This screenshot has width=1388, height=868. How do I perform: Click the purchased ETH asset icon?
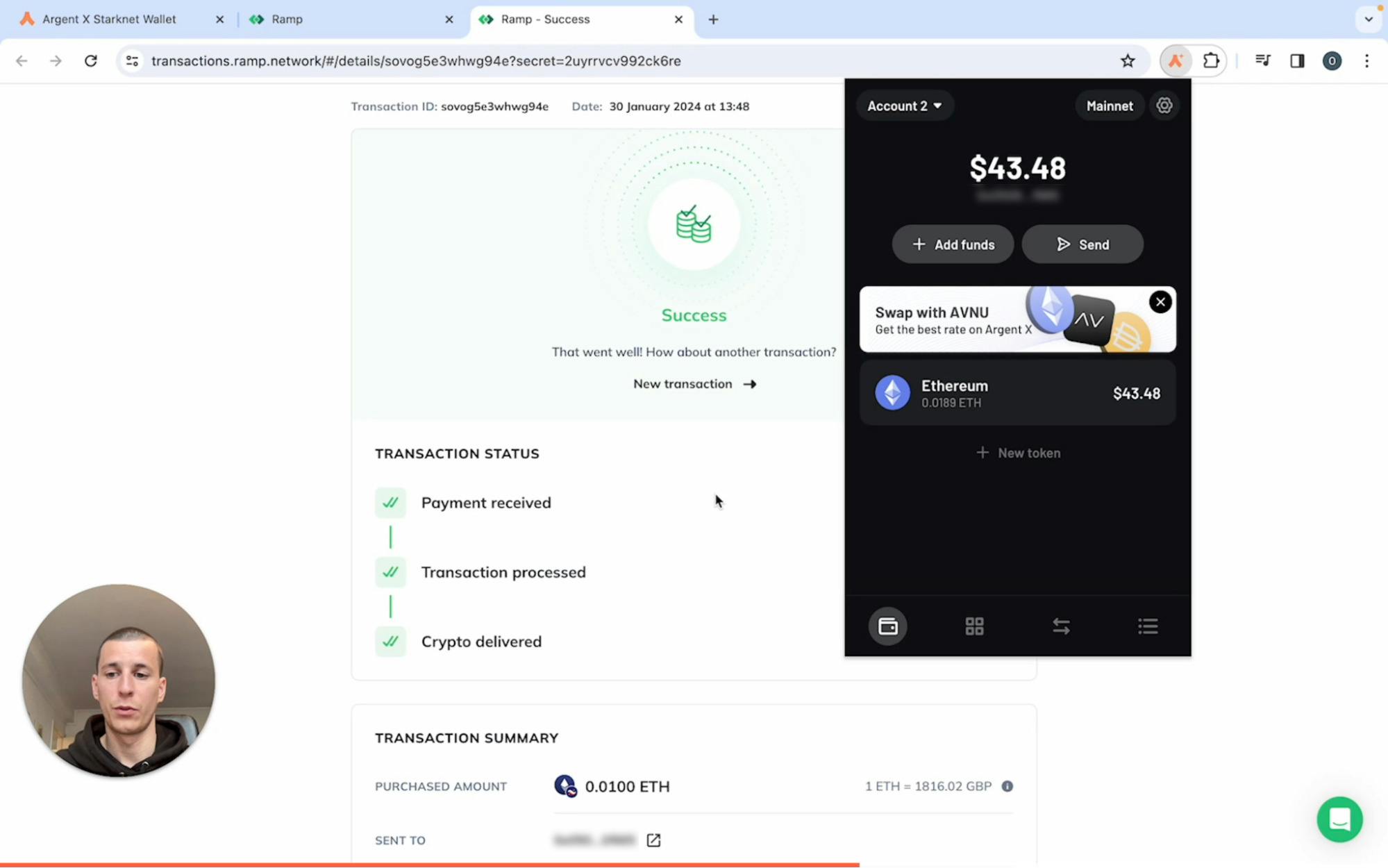pos(565,786)
